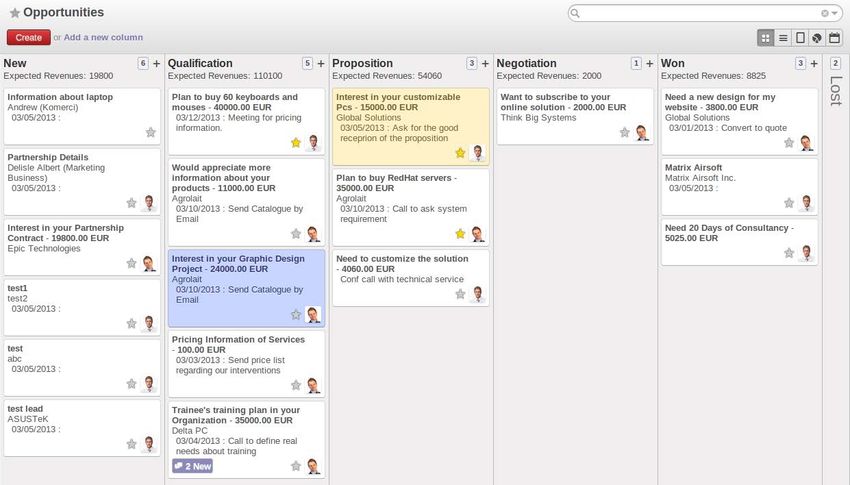Star the Interest in your Graphic Design Project card
Image resolution: width=850 pixels, height=485 pixels.
[x=295, y=314]
